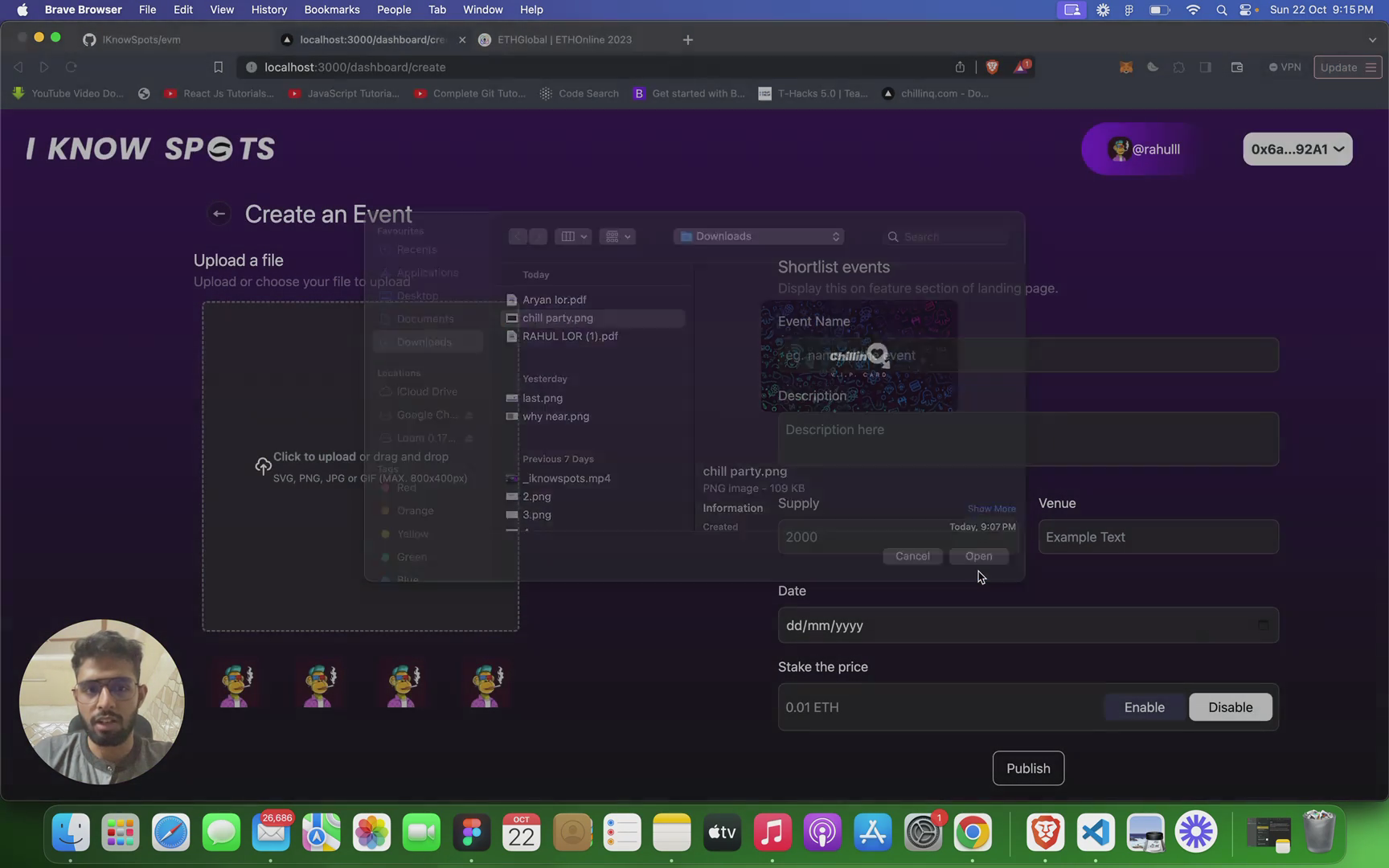Image resolution: width=1389 pixels, height=868 pixels.
Task: Open the Downloads folder location dropdown
Action: pos(759,236)
